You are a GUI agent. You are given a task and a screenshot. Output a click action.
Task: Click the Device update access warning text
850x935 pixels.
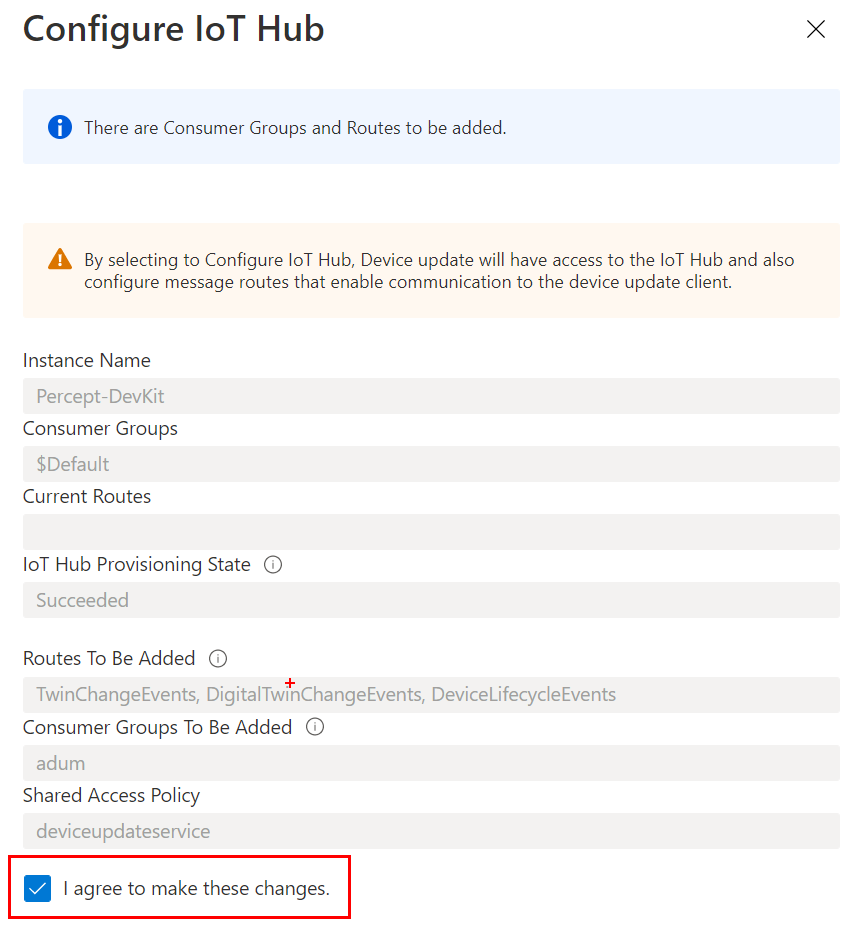[439, 271]
